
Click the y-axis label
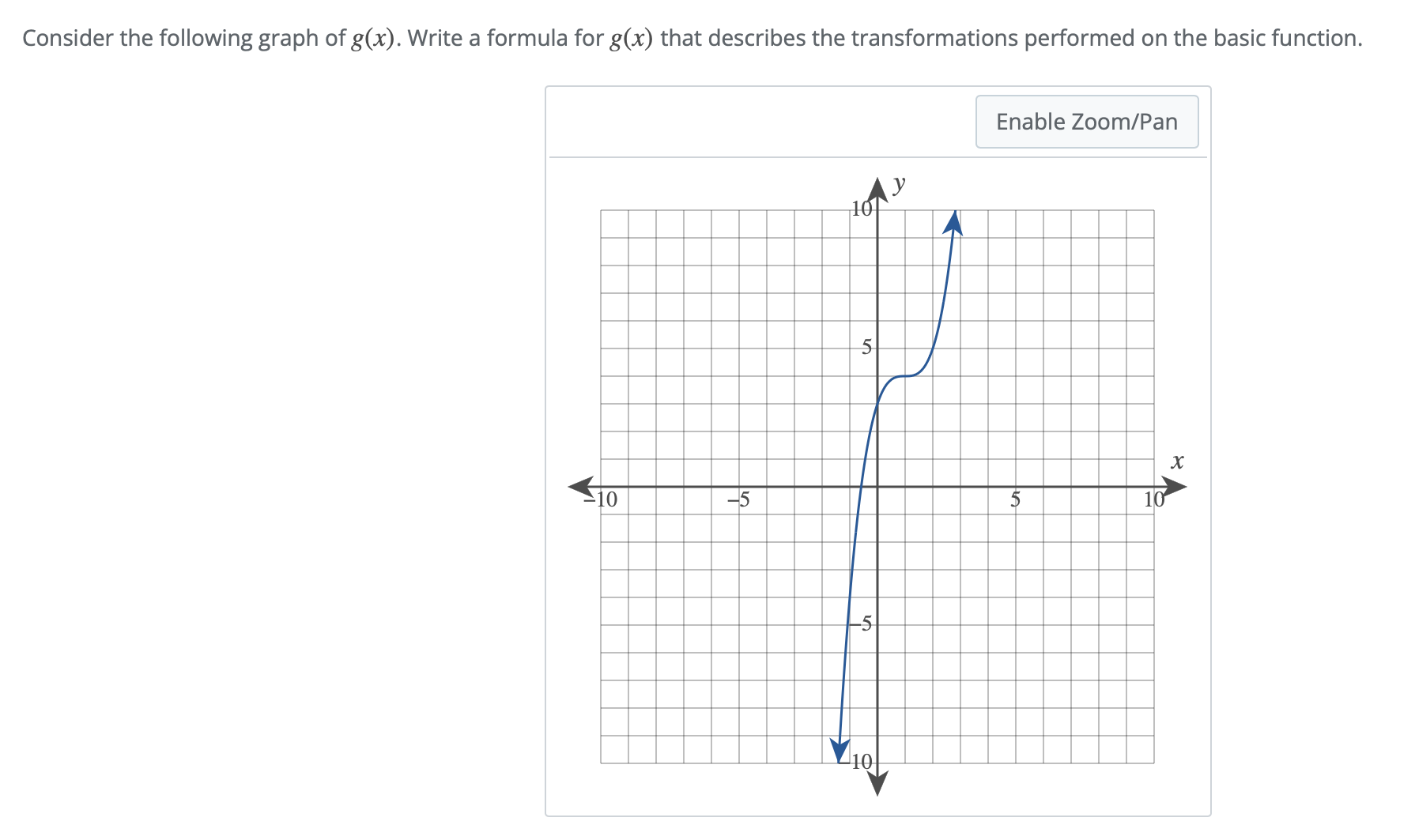click(897, 184)
